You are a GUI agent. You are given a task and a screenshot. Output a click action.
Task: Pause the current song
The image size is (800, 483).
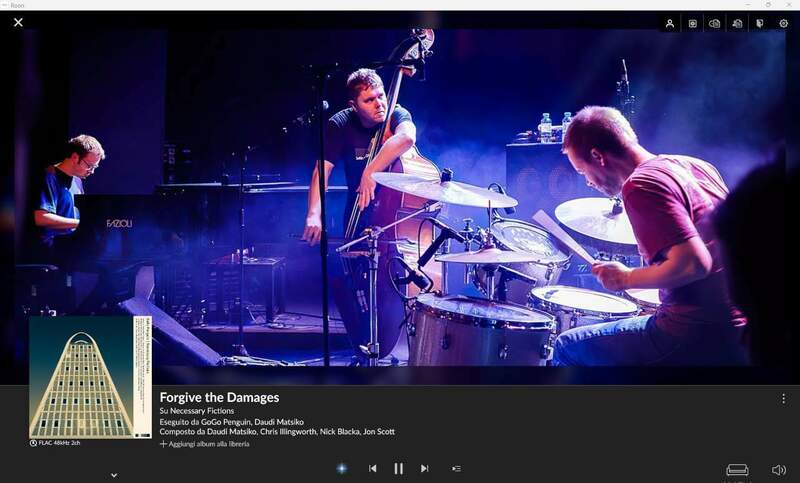398,468
